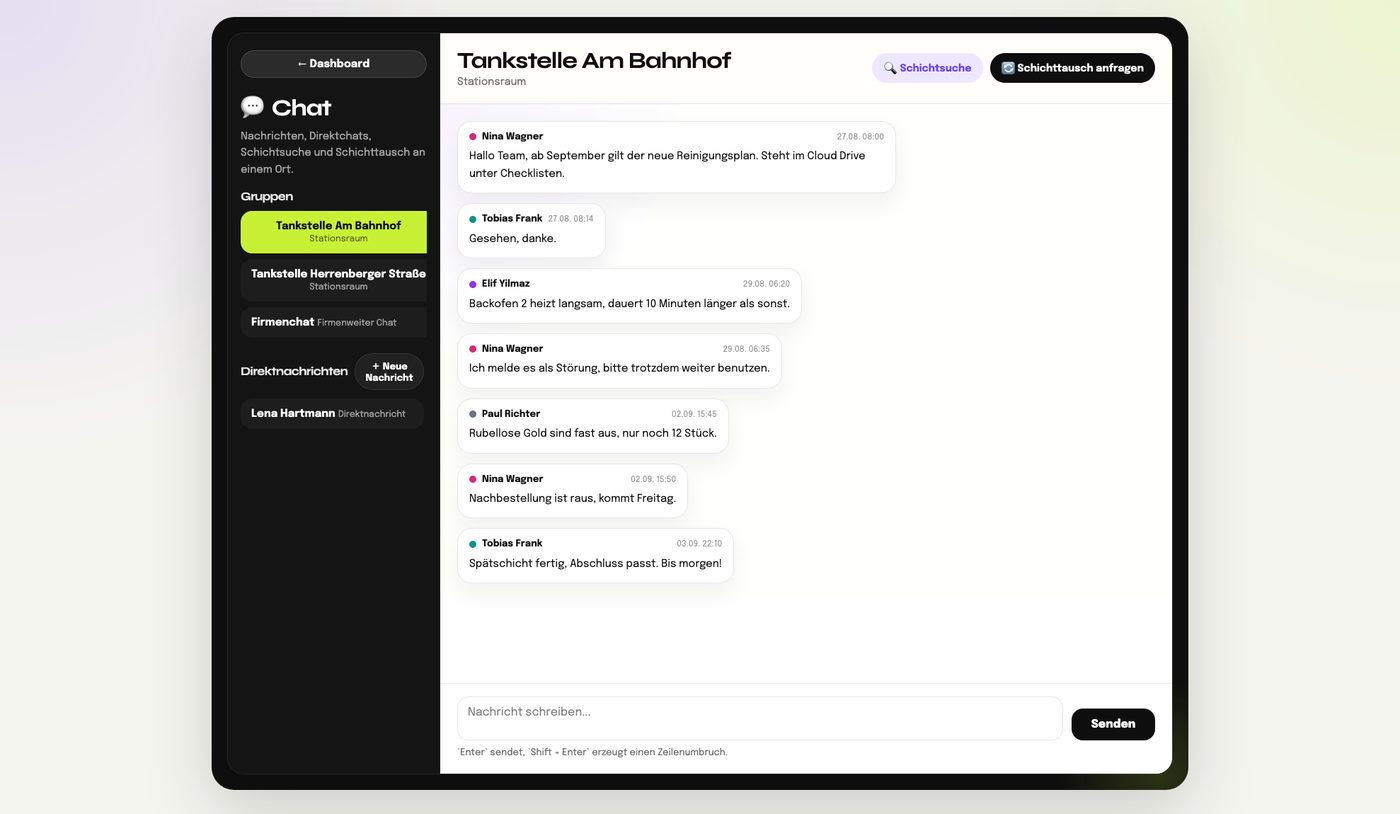Focus the 'Nachricht schreiben...' message field
This screenshot has width=1400, height=814.
point(760,719)
